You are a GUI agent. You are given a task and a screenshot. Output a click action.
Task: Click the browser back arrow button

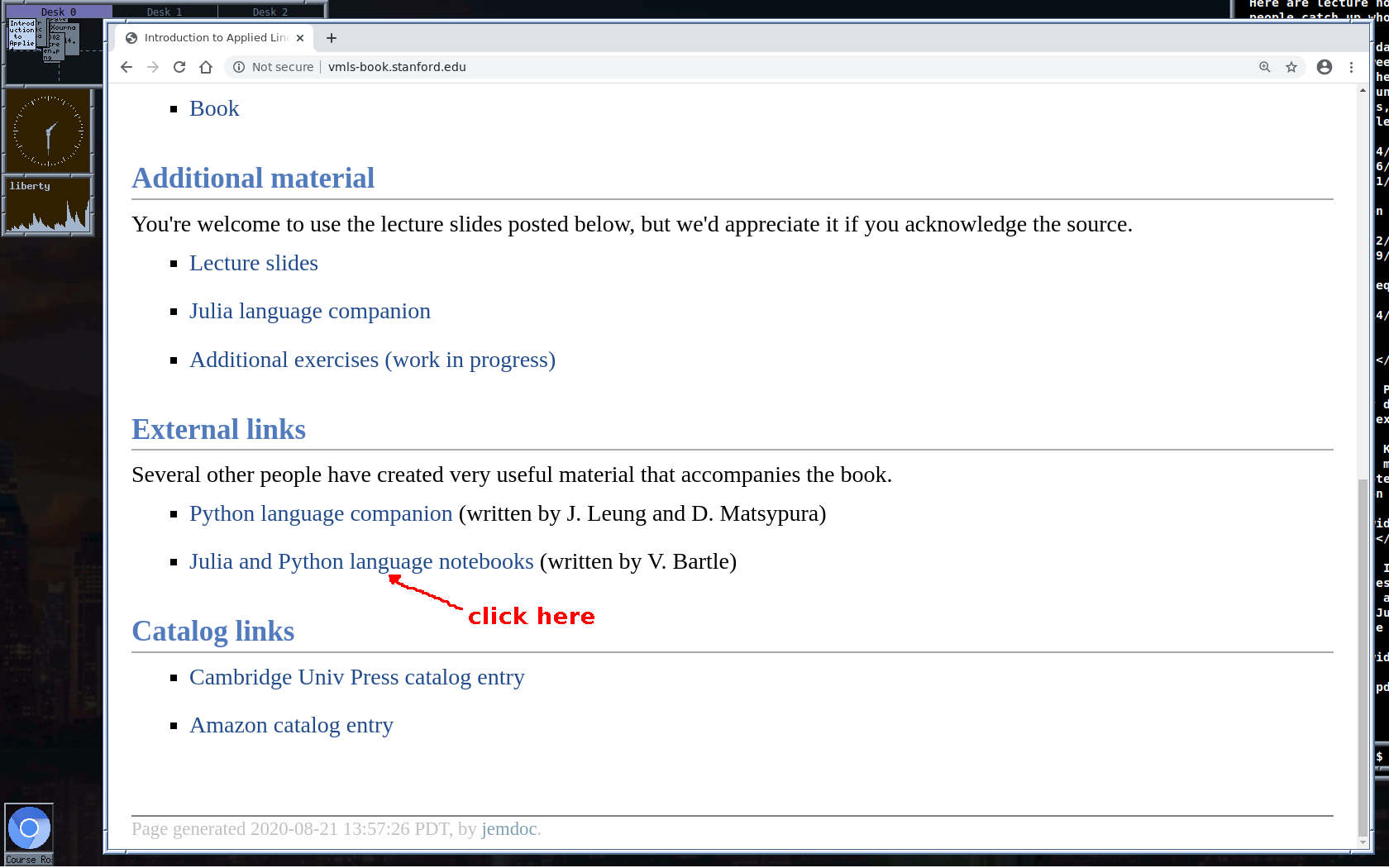point(126,67)
